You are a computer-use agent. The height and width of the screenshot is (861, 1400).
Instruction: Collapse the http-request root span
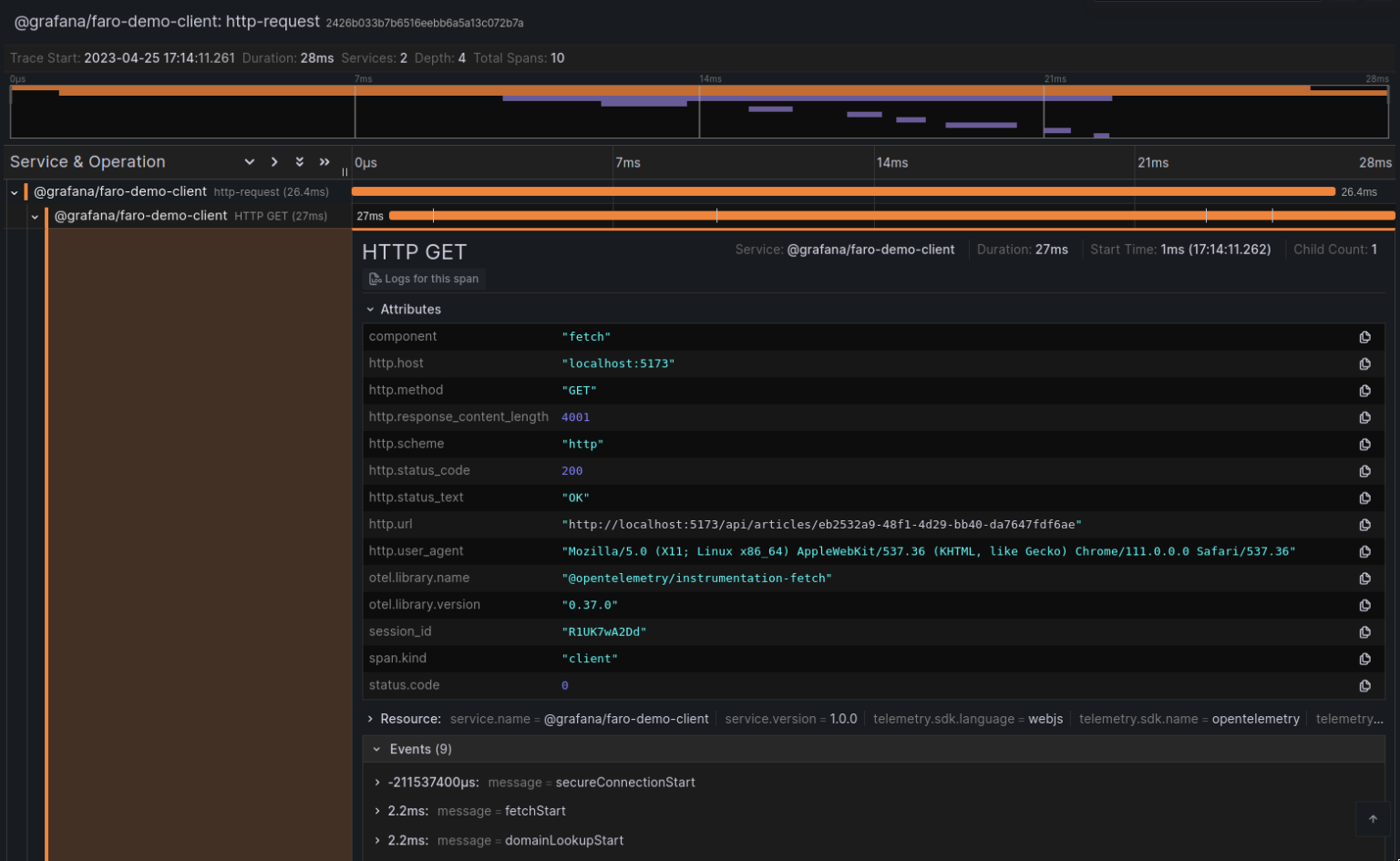coord(13,192)
